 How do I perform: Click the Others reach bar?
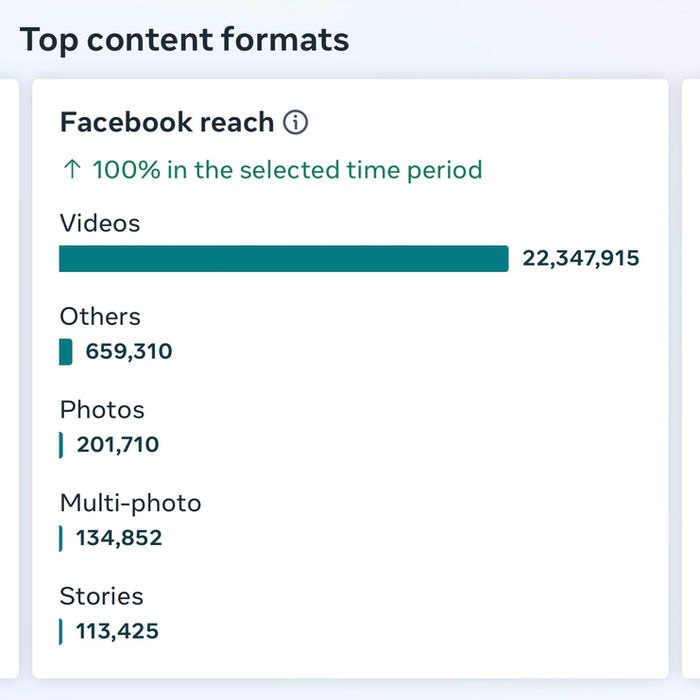tap(66, 352)
